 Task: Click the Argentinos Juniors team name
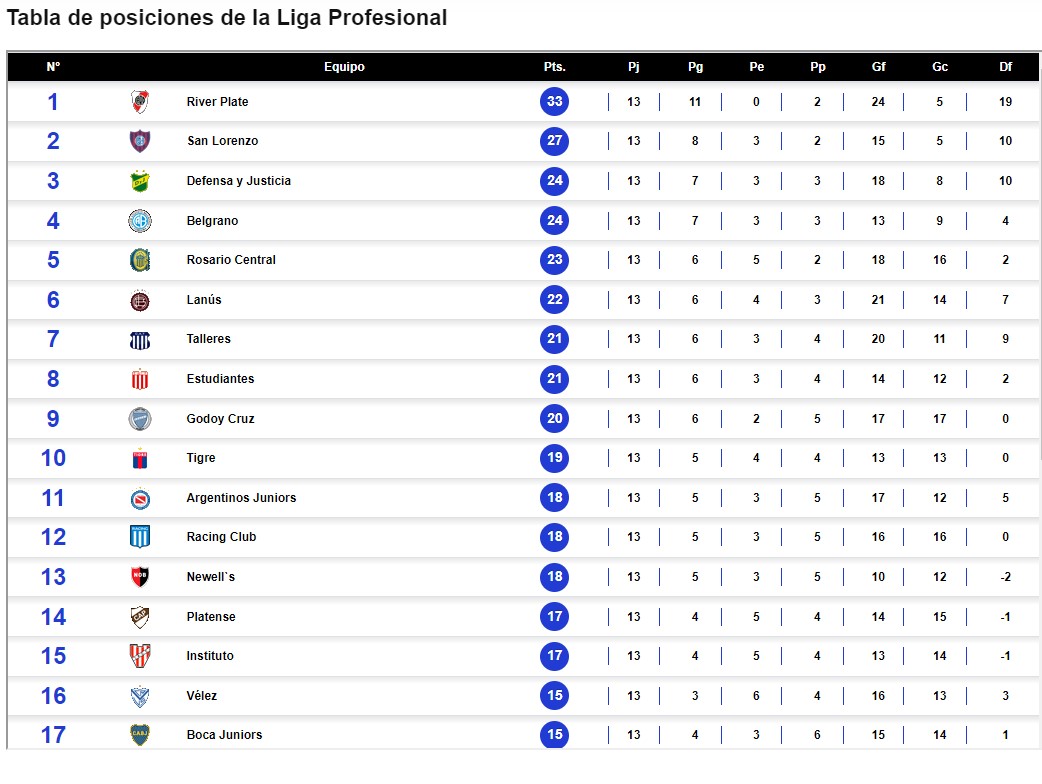241,498
